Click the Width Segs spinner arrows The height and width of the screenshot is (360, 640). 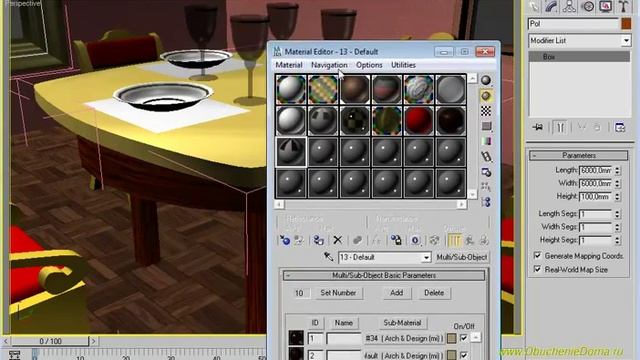click(617, 227)
